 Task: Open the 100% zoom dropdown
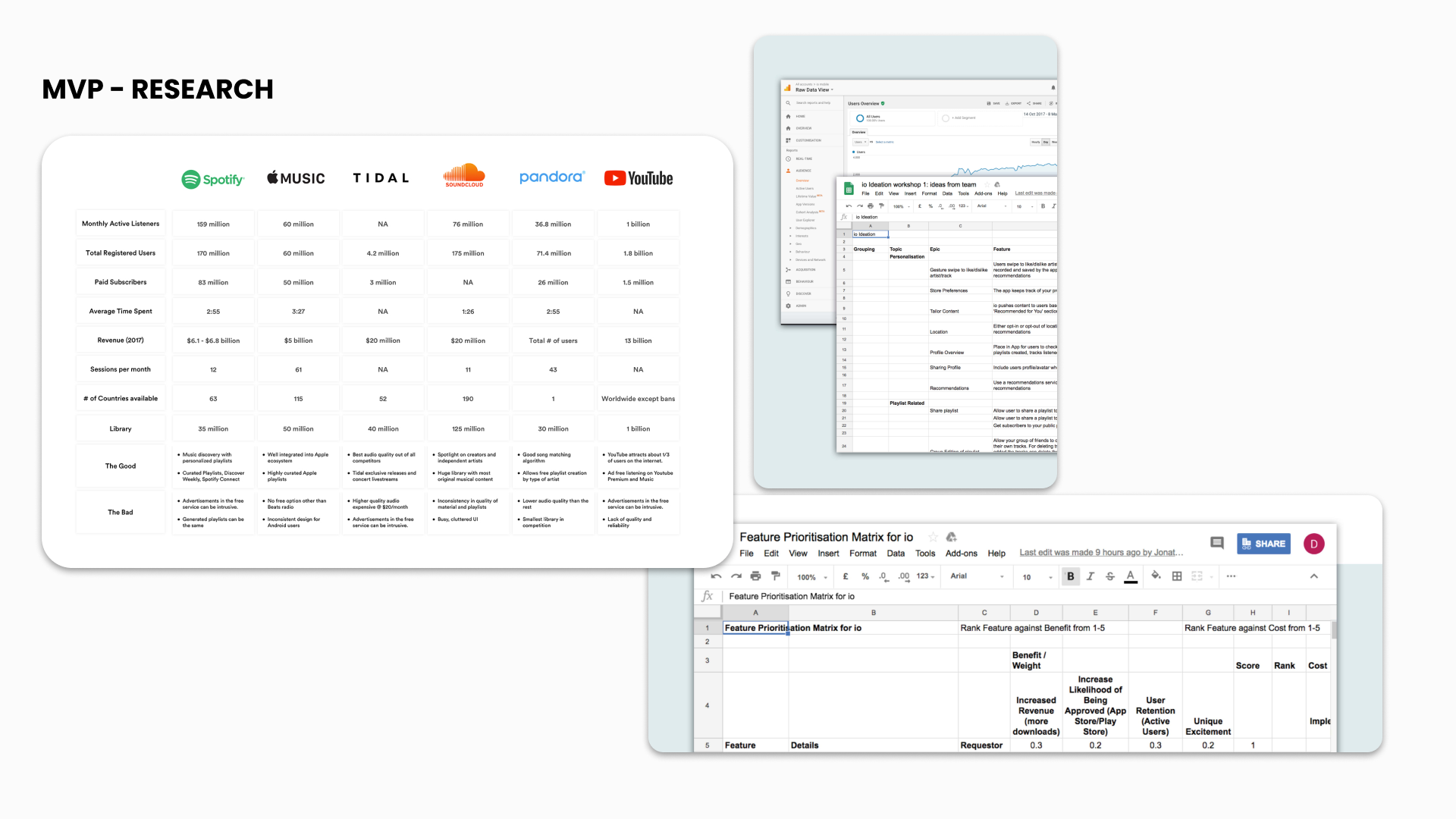pyautogui.click(x=812, y=577)
